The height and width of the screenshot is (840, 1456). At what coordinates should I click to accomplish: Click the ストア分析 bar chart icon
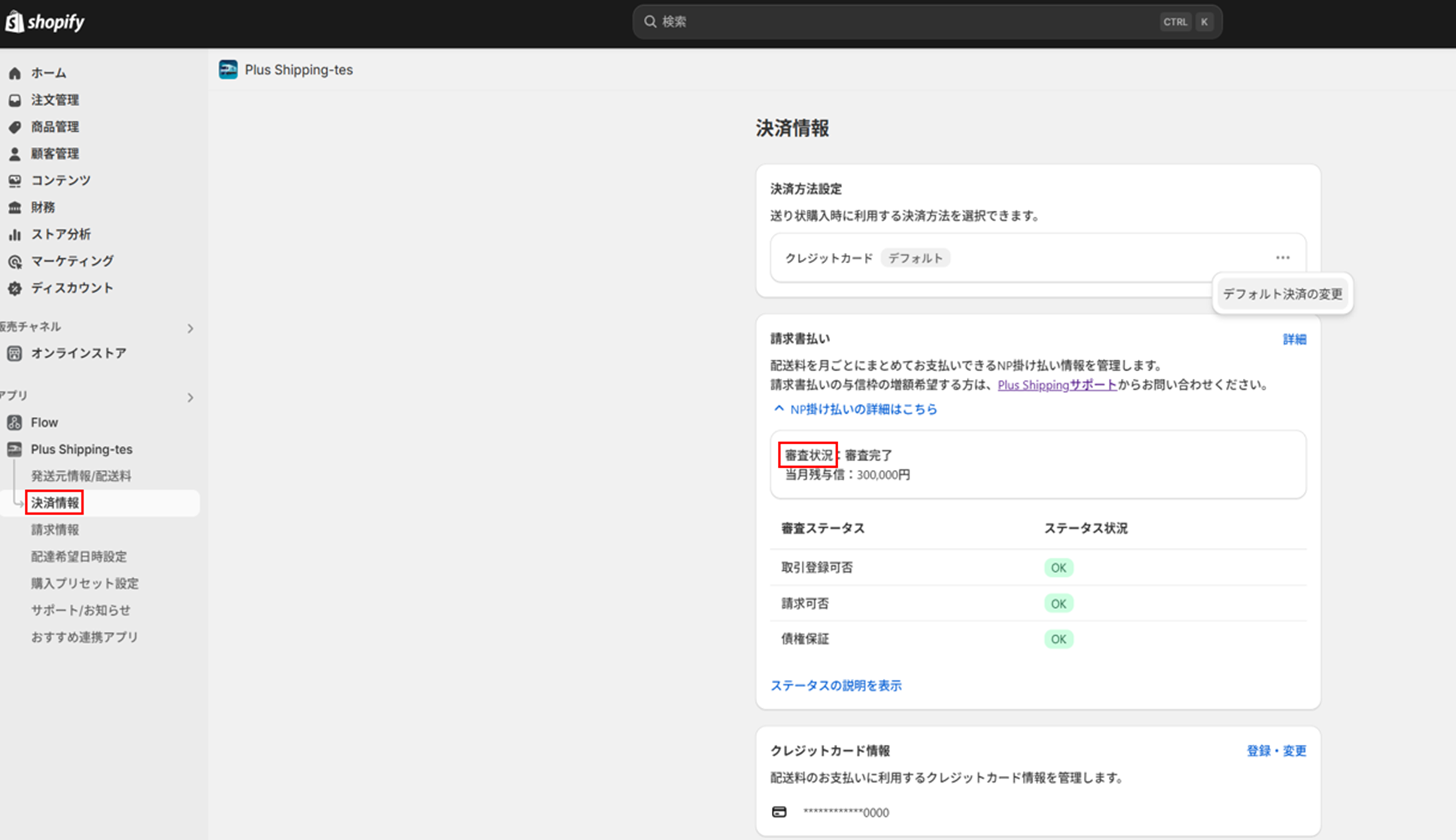[x=15, y=234]
